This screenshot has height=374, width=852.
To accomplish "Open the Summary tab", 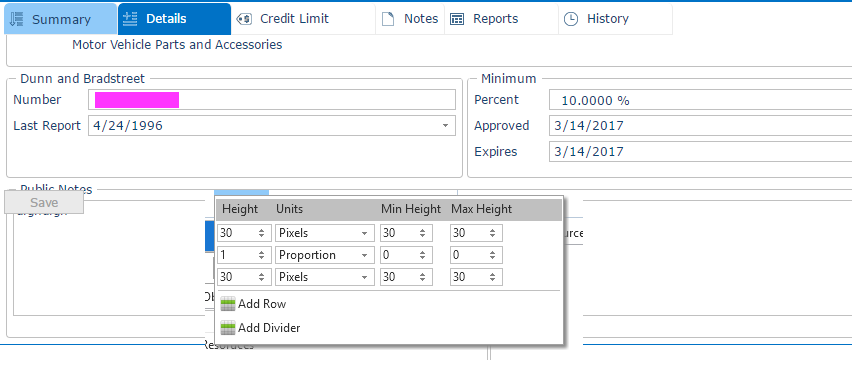I will 60,19.
